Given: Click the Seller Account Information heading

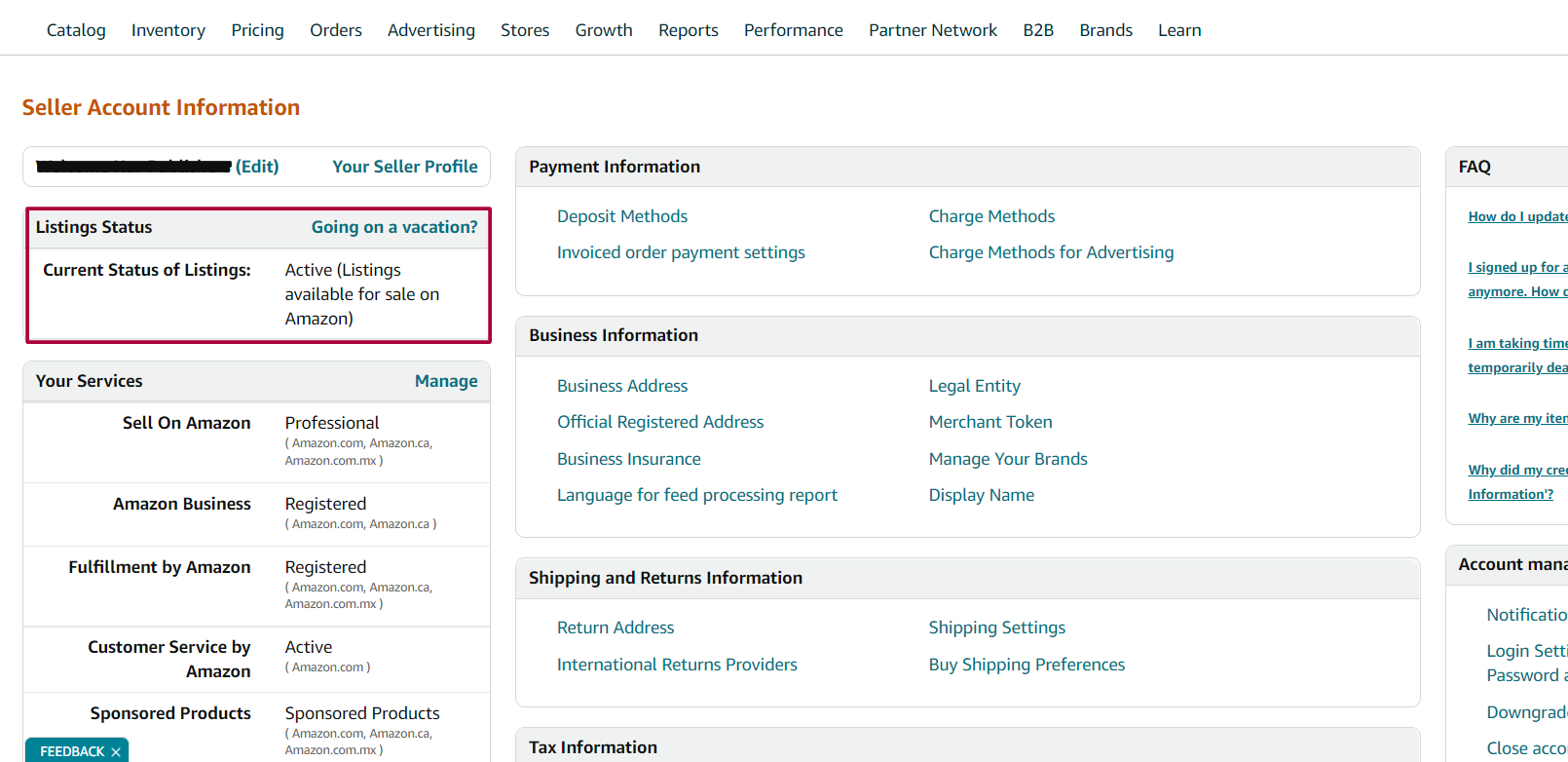Looking at the screenshot, I should (161, 107).
